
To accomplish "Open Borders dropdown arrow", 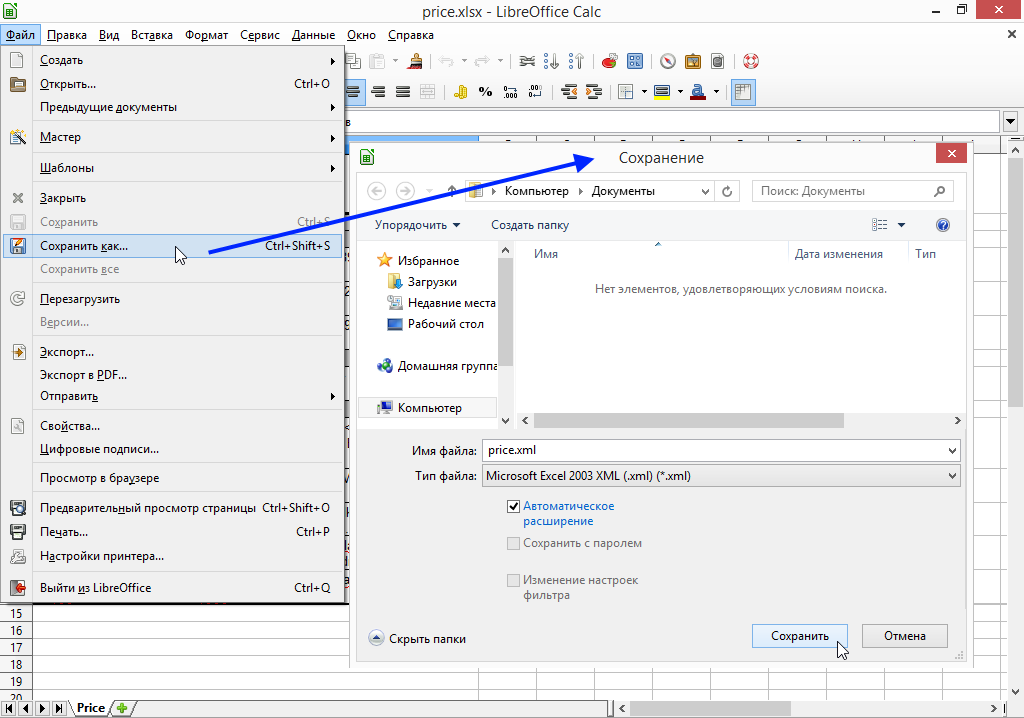I will tap(644, 92).
